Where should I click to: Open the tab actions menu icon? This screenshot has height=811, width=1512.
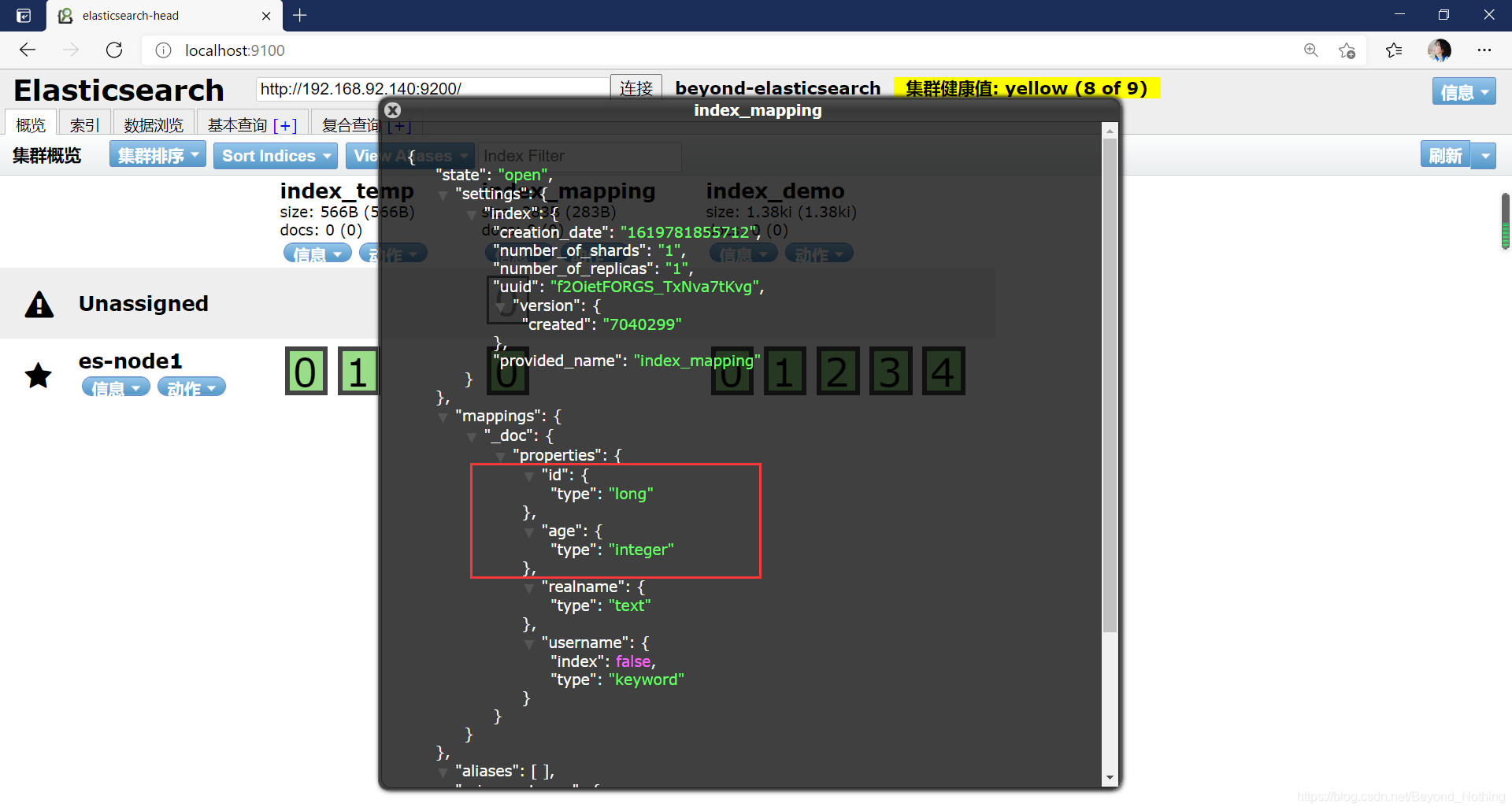pyautogui.click(x=24, y=16)
